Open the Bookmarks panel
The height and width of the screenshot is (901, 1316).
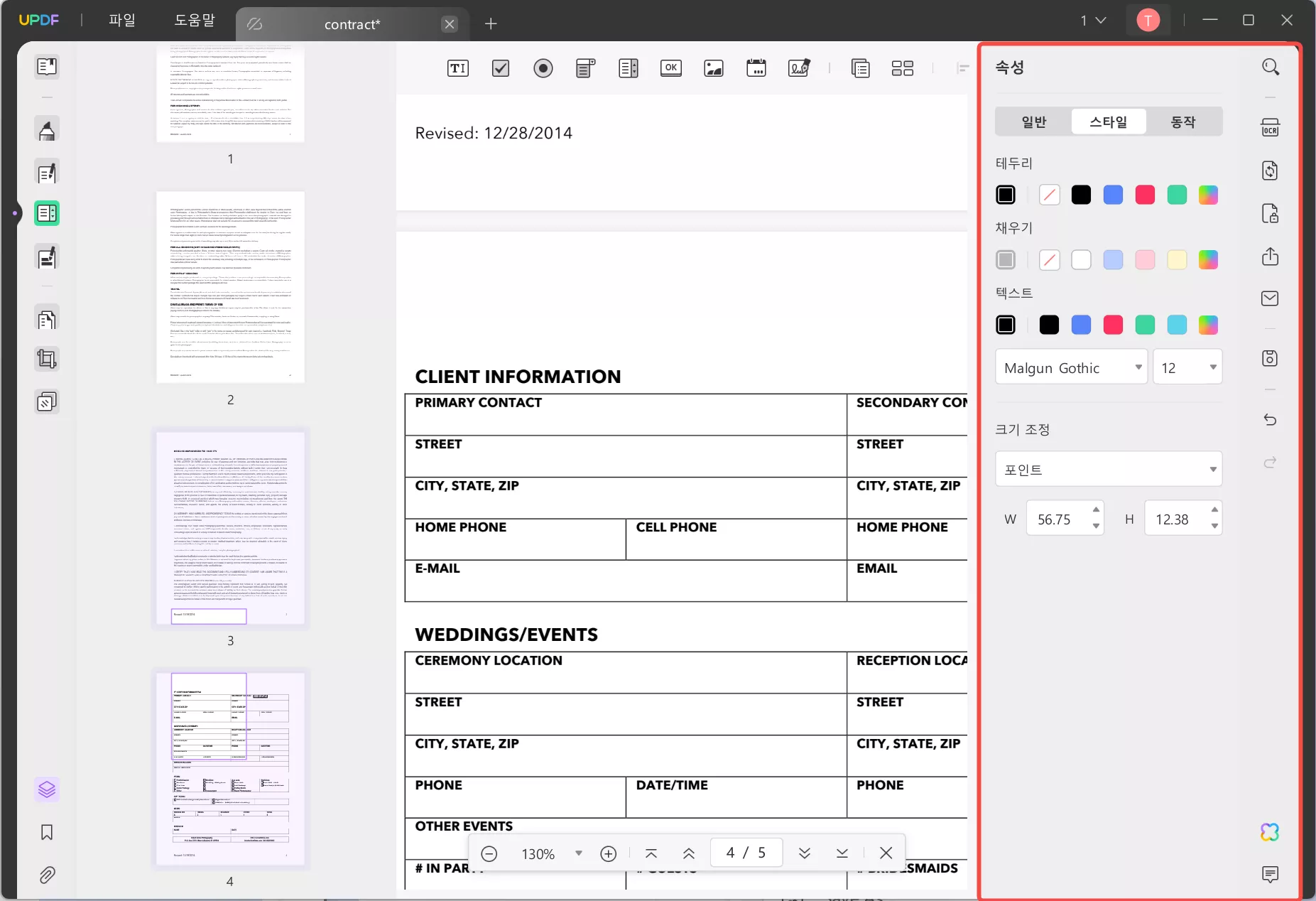pos(47,832)
